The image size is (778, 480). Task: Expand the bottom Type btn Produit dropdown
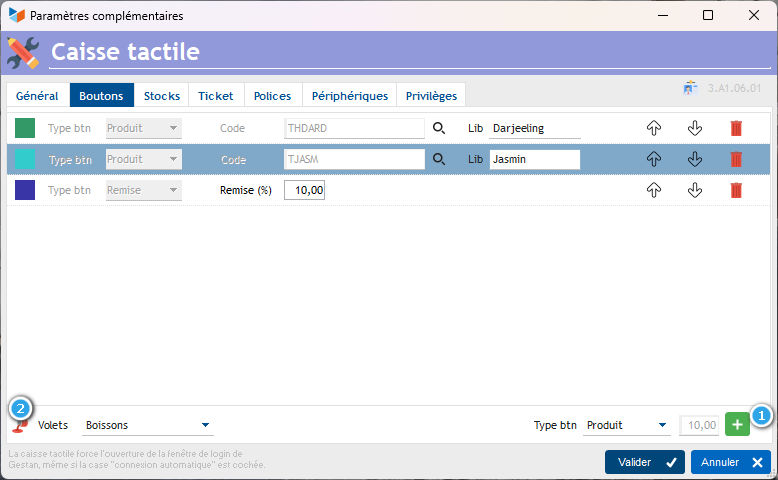click(x=627, y=425)
